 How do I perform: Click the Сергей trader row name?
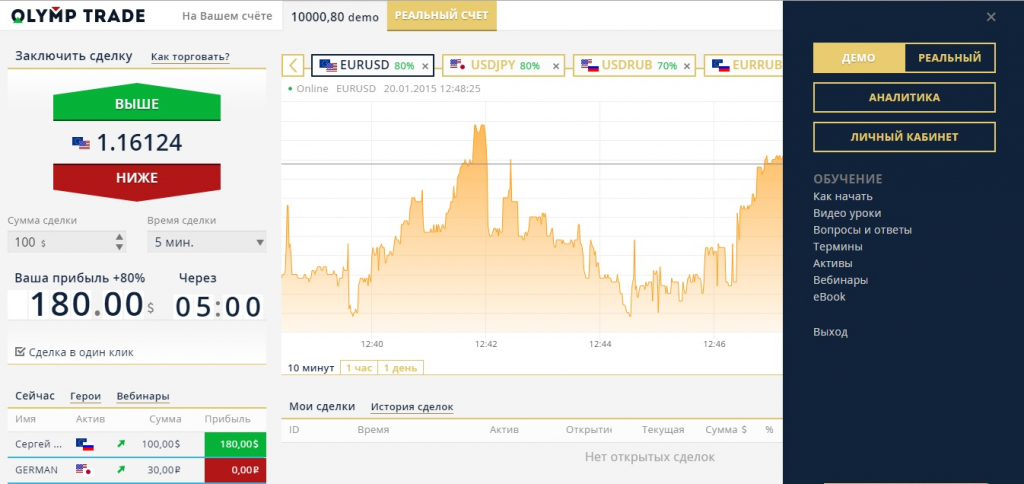click(39, 444)
